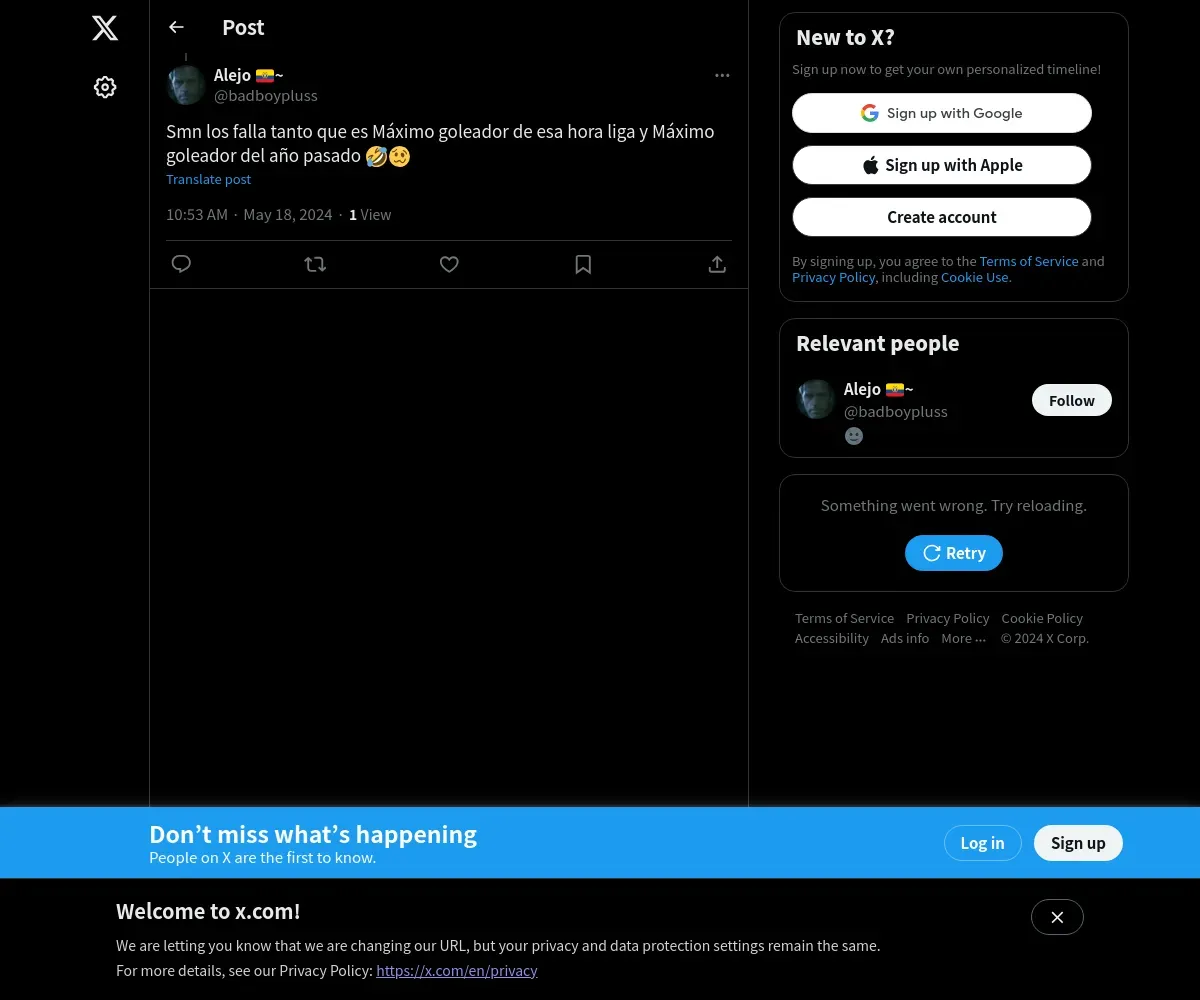Share the post via upload arrow icon
Viewport: 1200px width, 1000px height.
click(x=717, y=264)
